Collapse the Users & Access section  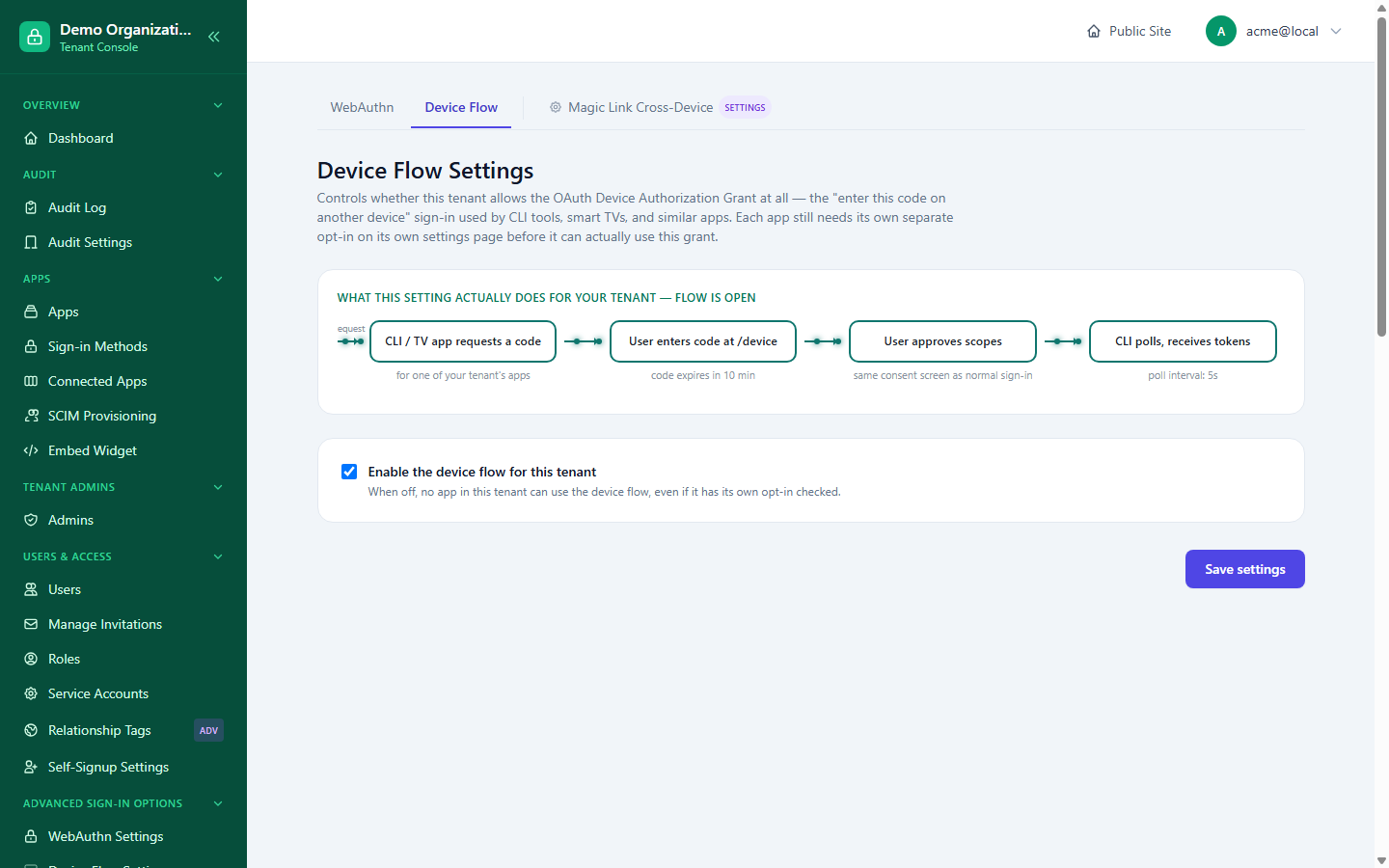coord(218,556)
